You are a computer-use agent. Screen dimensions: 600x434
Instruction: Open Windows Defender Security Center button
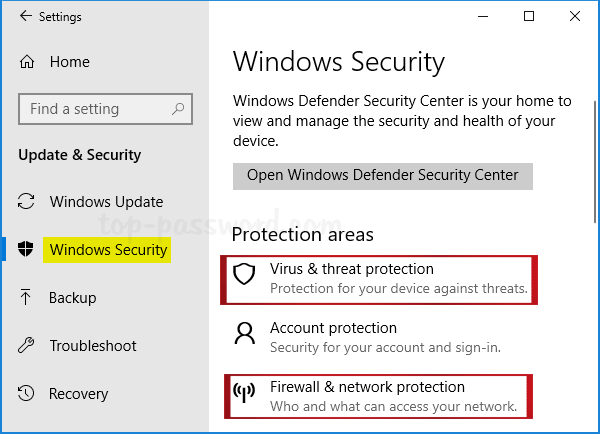pyautogui.click(x=383, y=176)
